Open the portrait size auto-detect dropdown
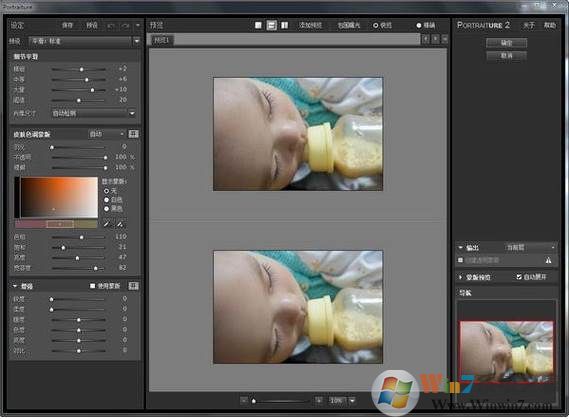 click(x=132, y=113)
